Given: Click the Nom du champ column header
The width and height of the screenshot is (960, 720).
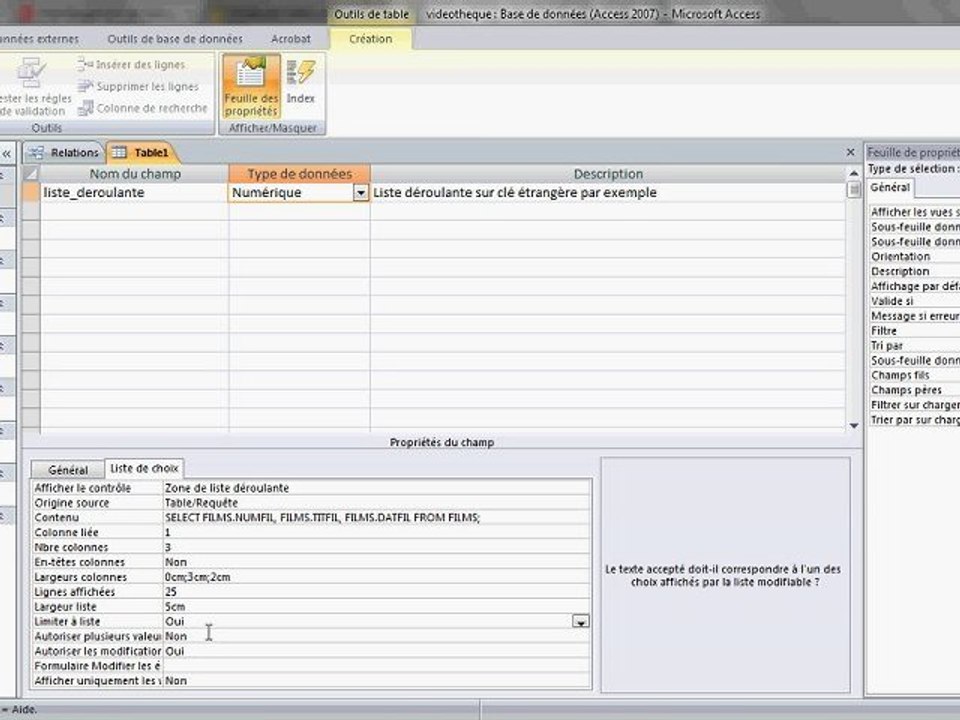Looking at the screenshot, I should 134,174.
